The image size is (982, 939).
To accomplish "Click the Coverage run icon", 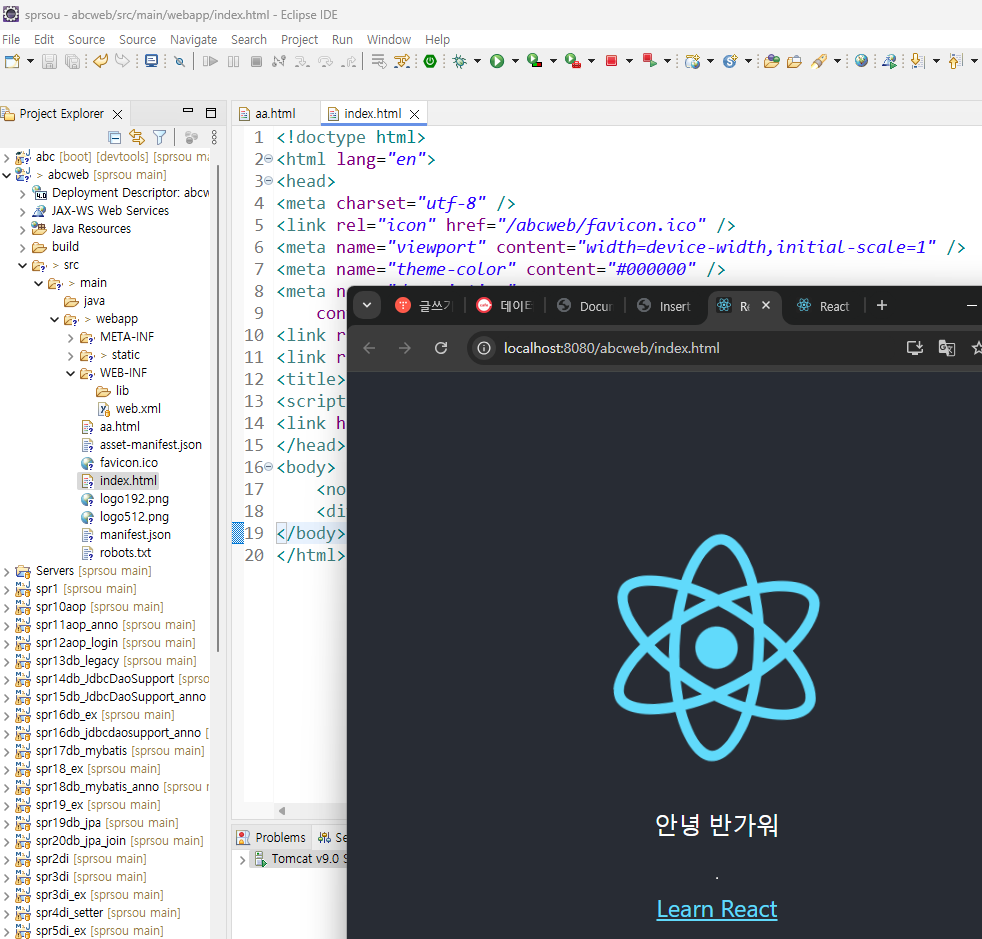I will click(x=534, y=61).
